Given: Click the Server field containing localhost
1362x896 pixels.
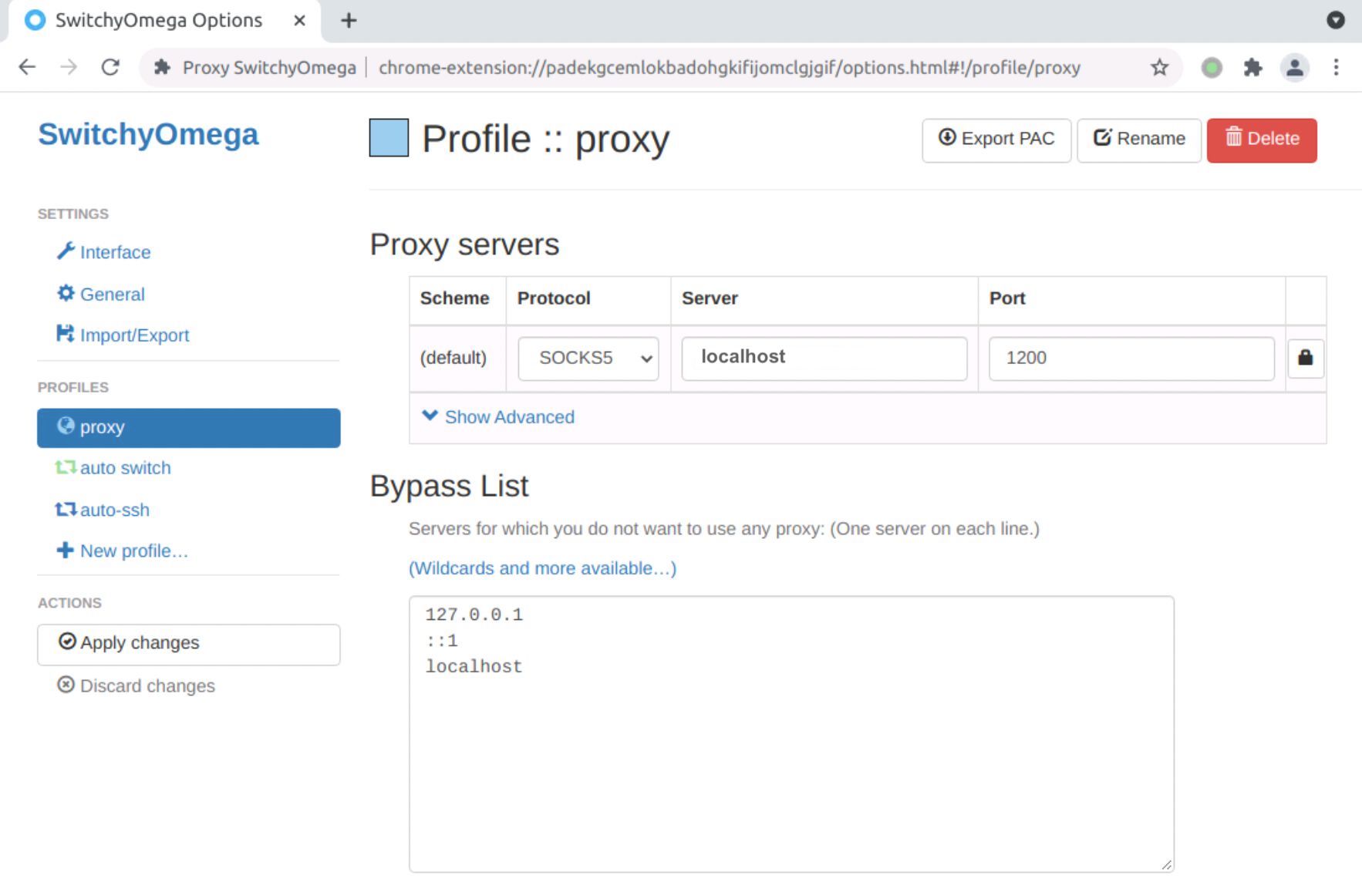Looking at the screenshot, I should point(824,358).
